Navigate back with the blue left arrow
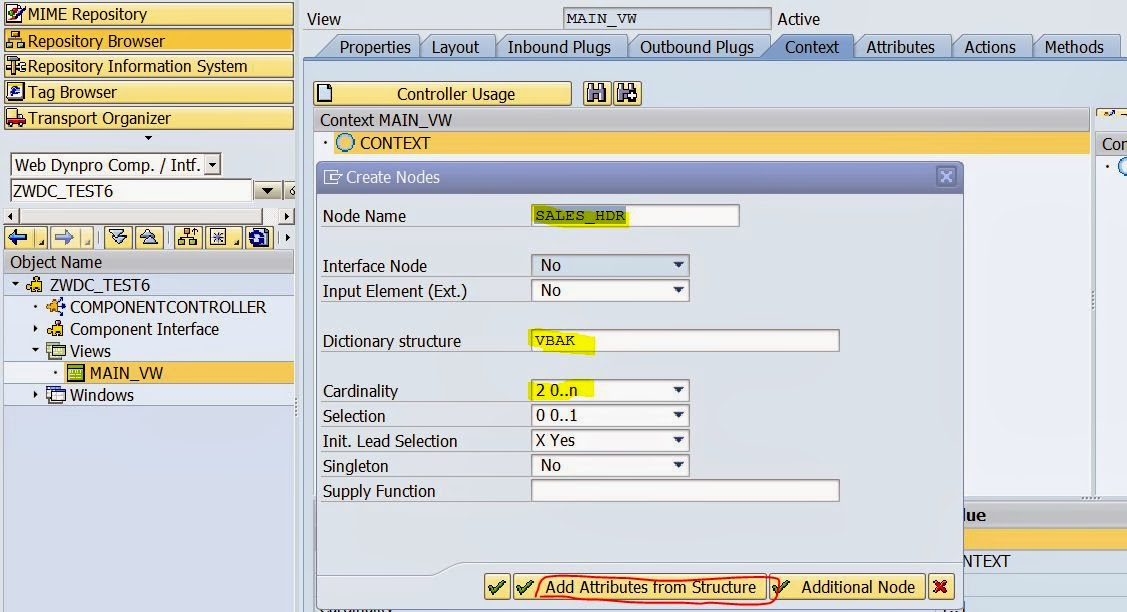Screen dimensions: 1127x612 coord(19,237)
